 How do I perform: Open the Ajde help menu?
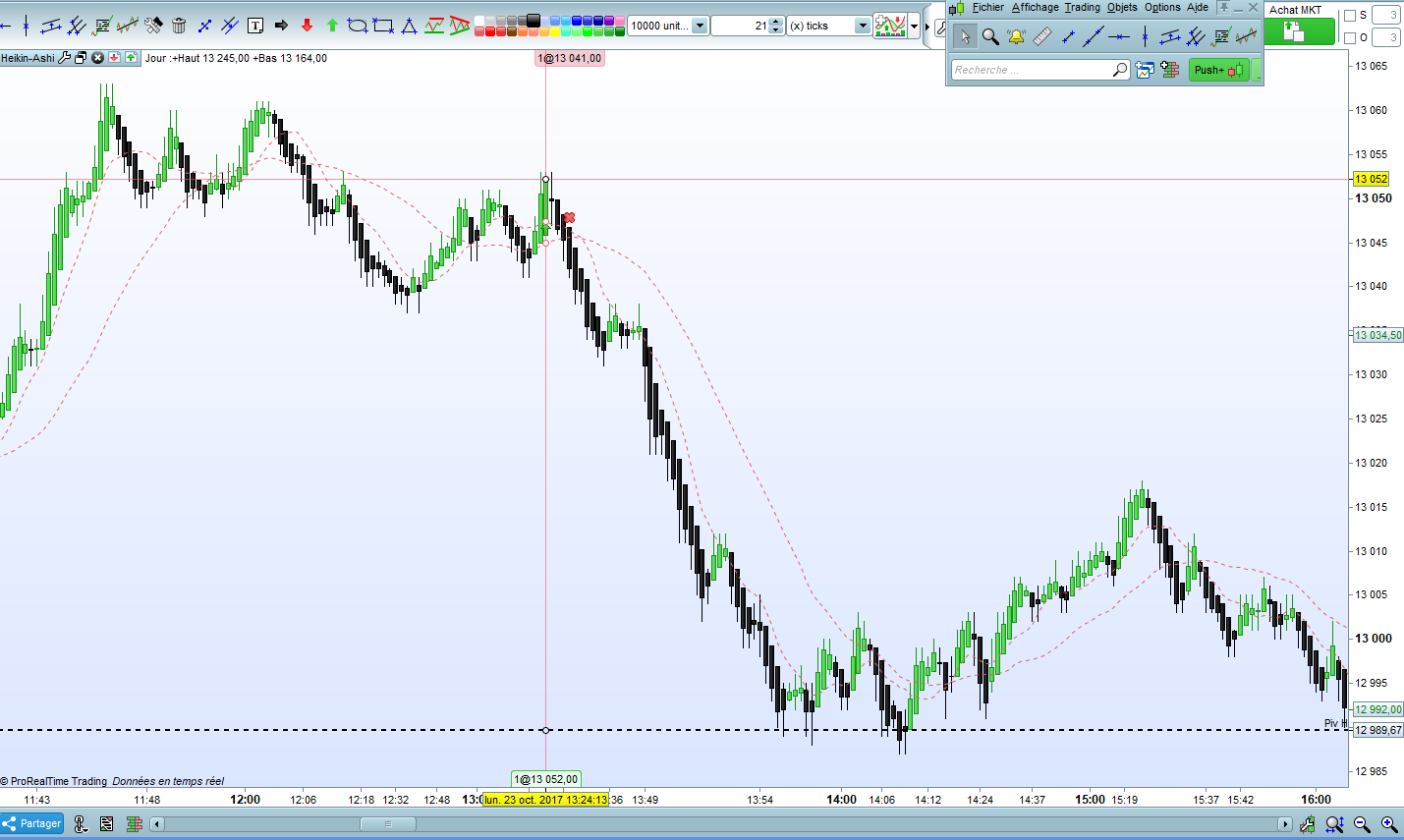[x=1198, y=8]
